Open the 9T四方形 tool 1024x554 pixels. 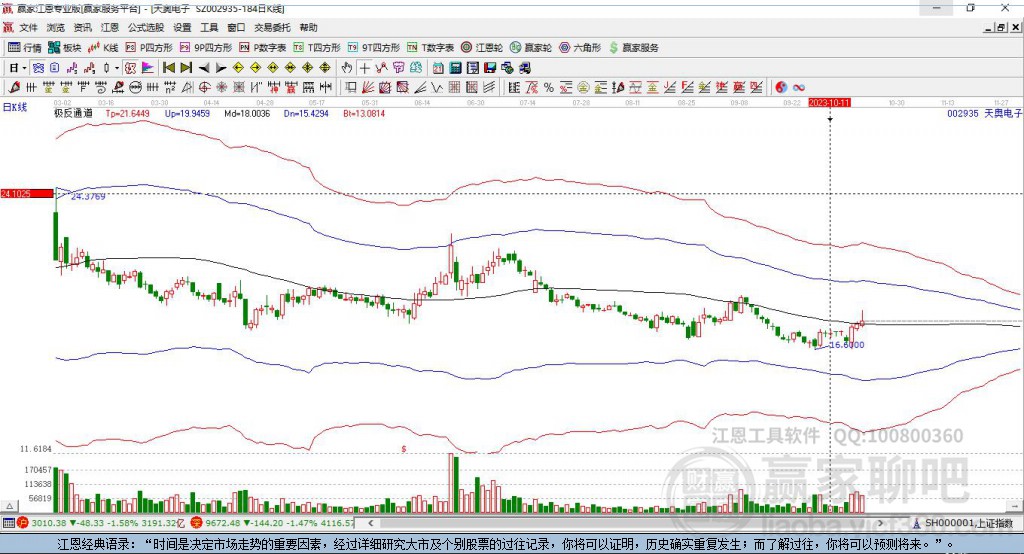[x=374, y=48]
